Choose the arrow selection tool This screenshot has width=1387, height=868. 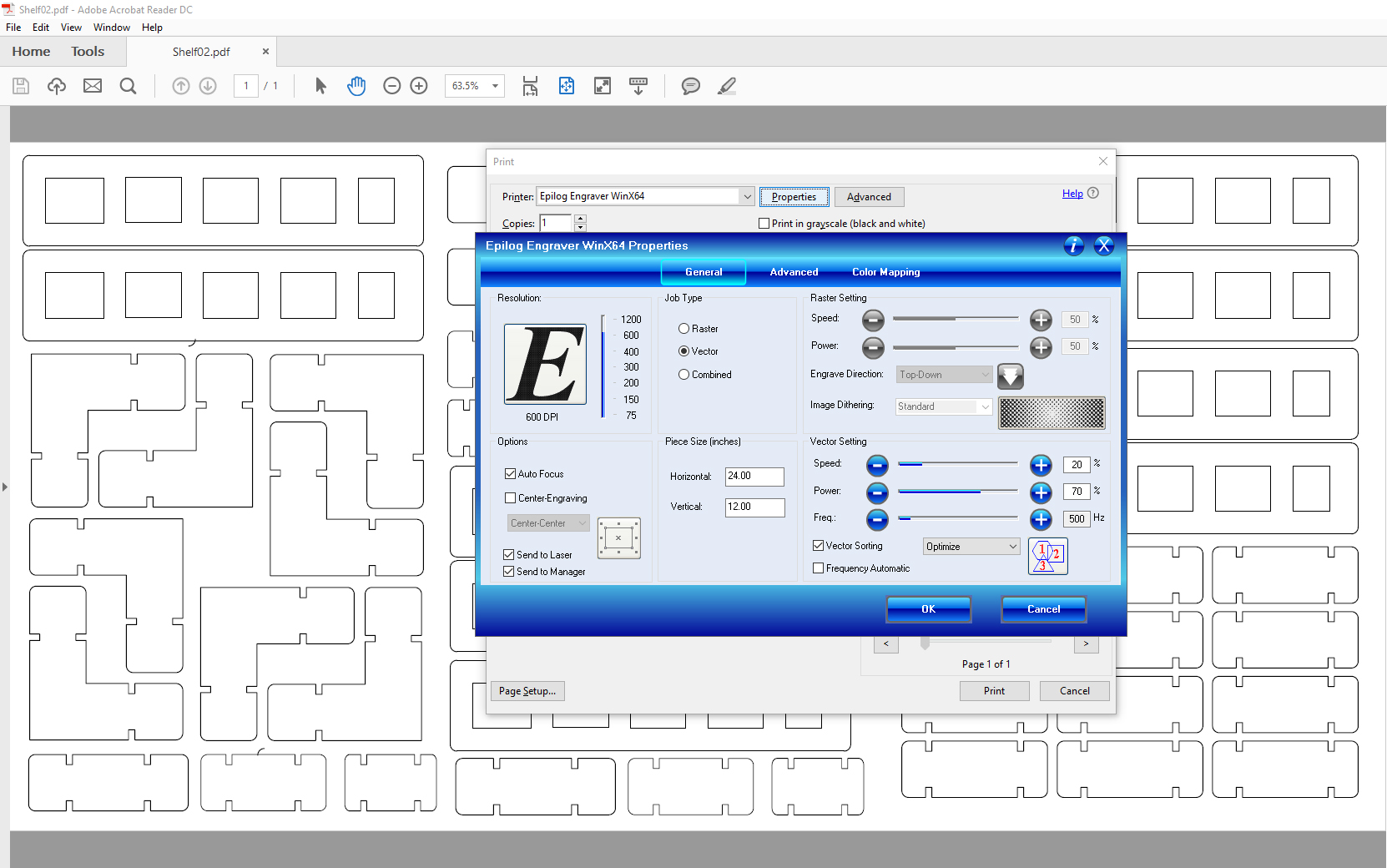320,86
